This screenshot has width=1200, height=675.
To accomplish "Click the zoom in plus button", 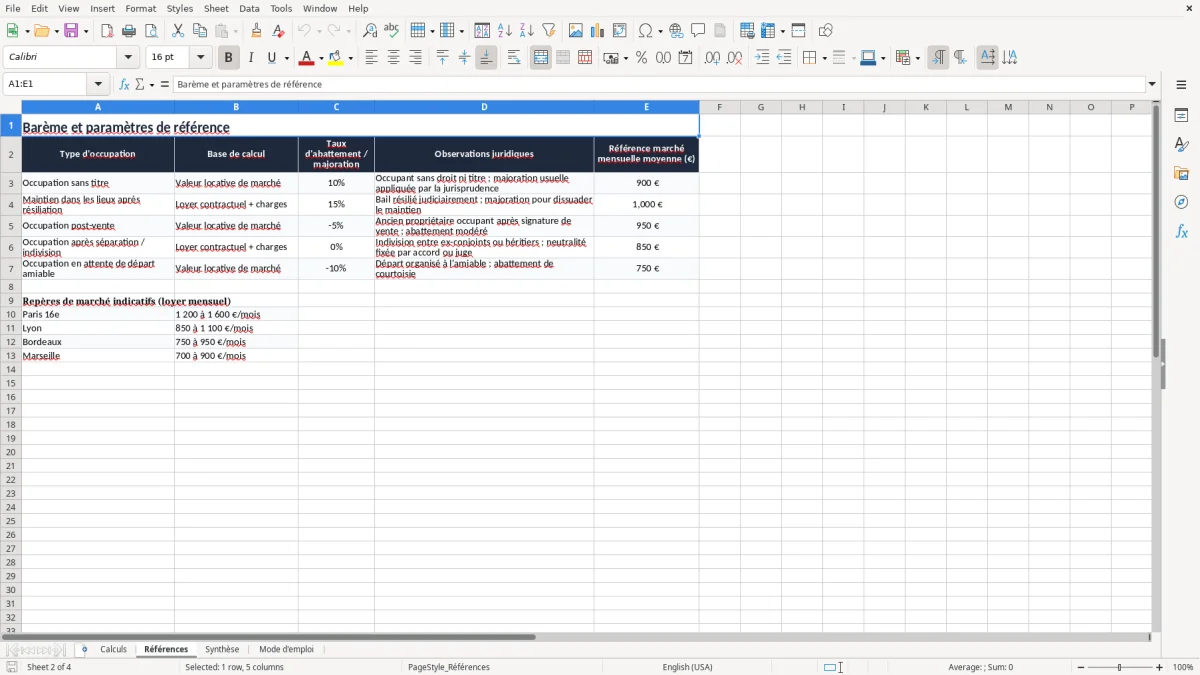I will 1160,667.
